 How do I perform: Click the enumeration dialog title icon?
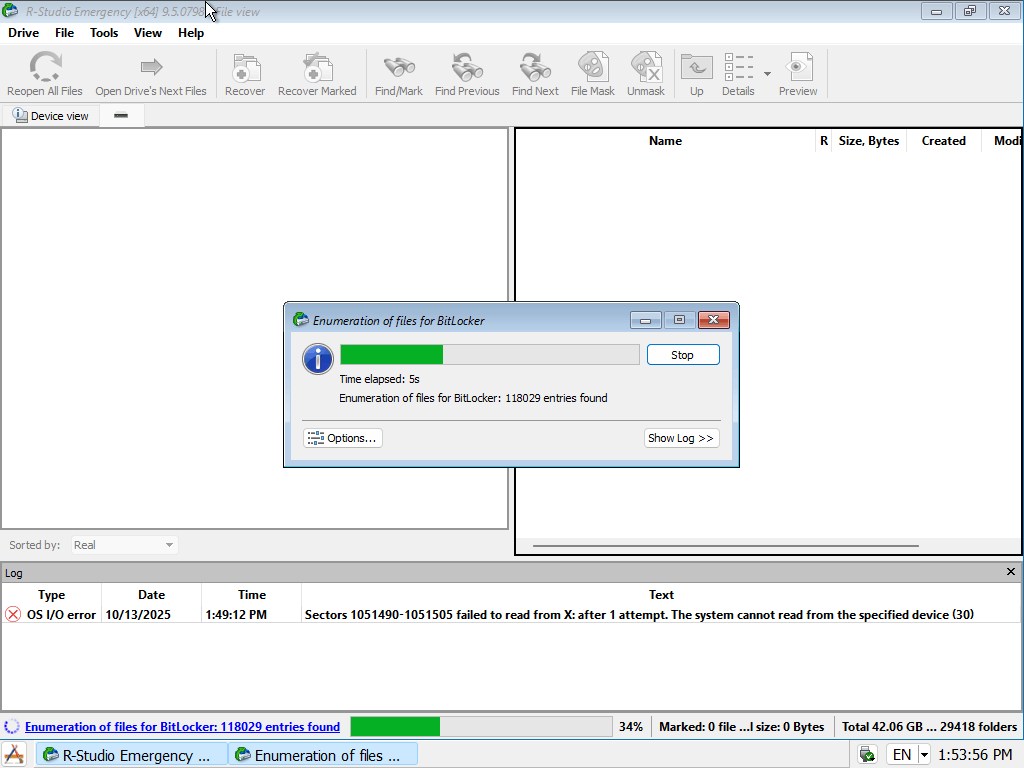(x=300, y=319)
